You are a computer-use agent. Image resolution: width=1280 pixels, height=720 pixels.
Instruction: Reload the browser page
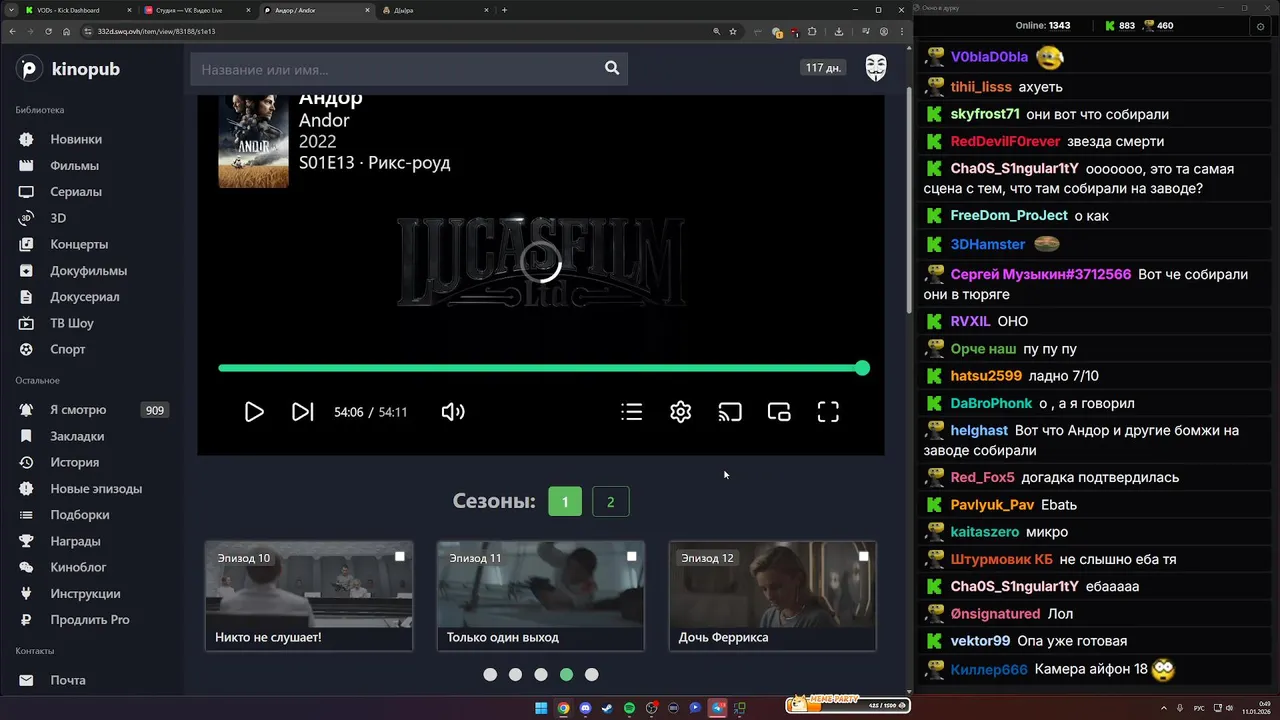coord(48,31)
